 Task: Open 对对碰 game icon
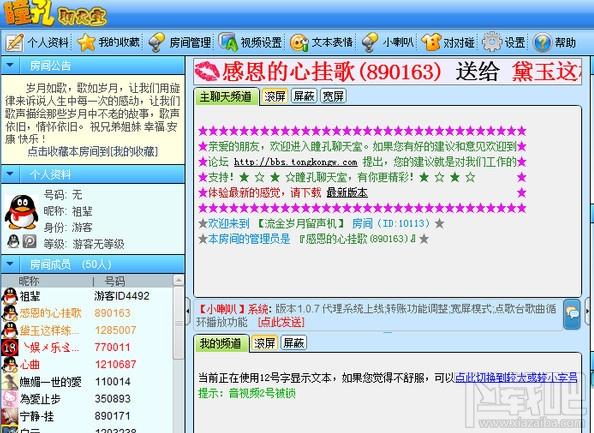coord(431,42)
